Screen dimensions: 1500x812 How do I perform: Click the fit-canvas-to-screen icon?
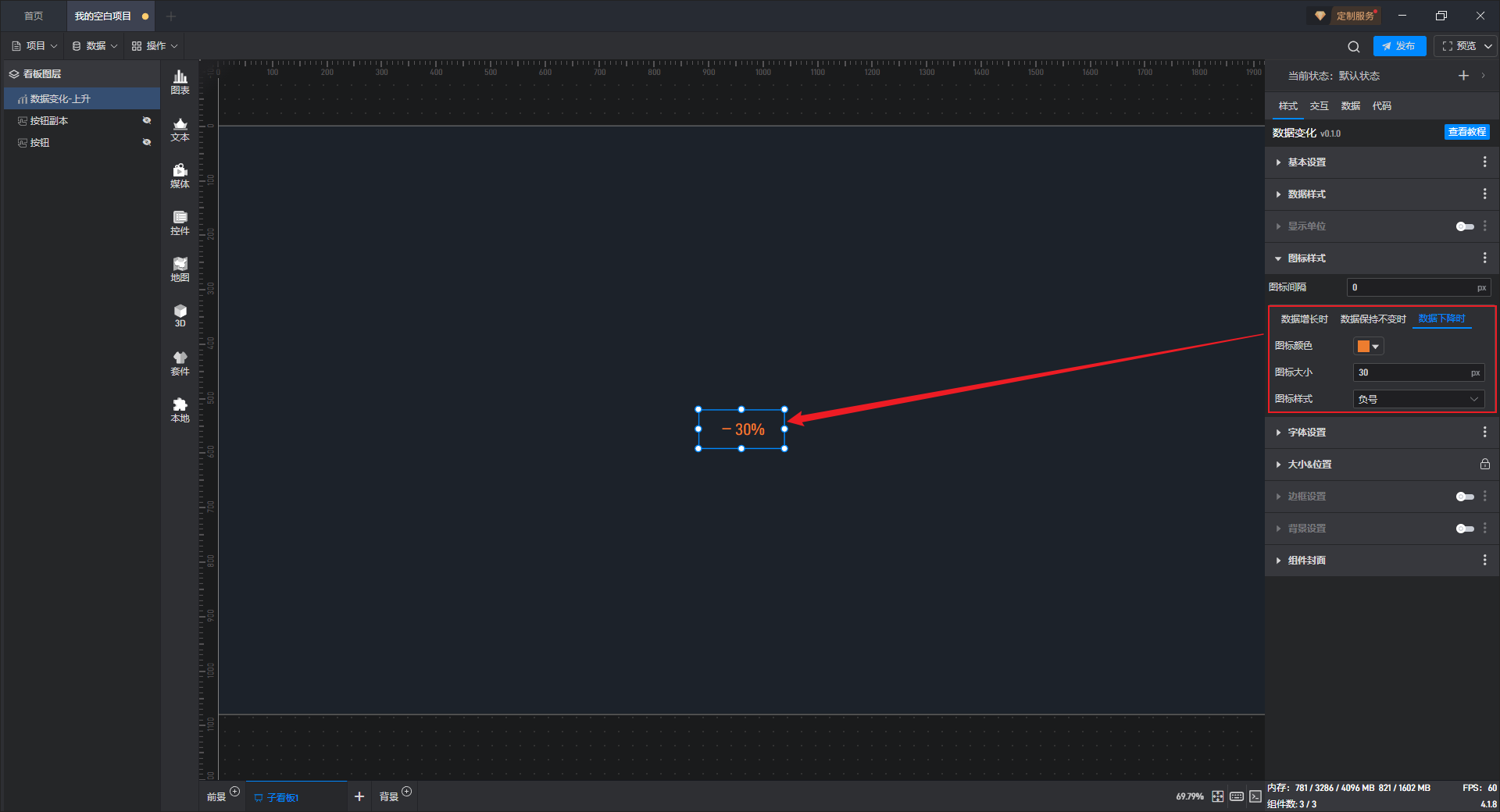(1218, 796)
